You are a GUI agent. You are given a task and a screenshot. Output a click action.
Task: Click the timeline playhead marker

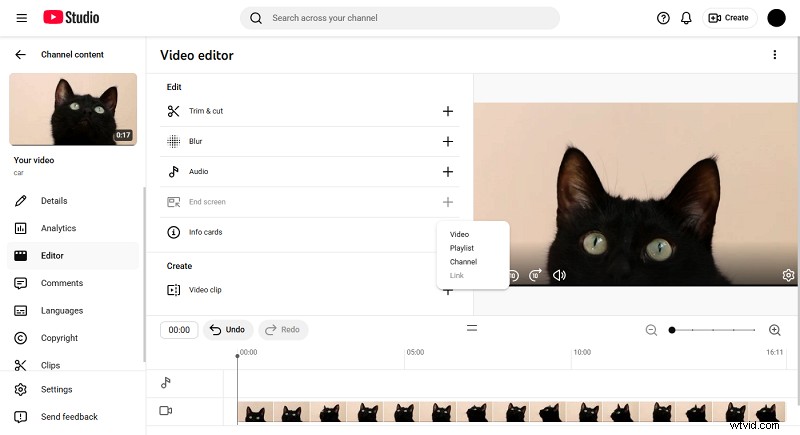237,355
